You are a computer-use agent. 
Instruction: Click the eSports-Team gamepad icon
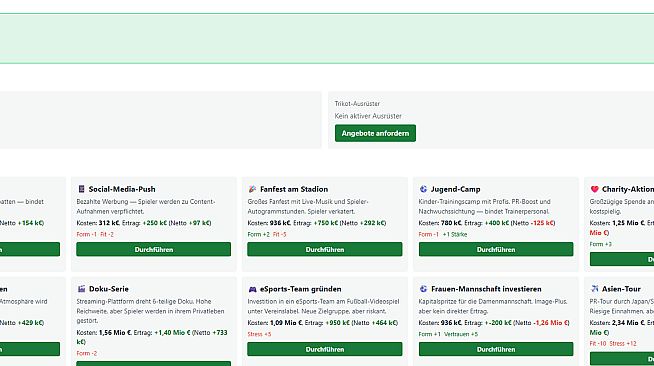pos(252,289)
